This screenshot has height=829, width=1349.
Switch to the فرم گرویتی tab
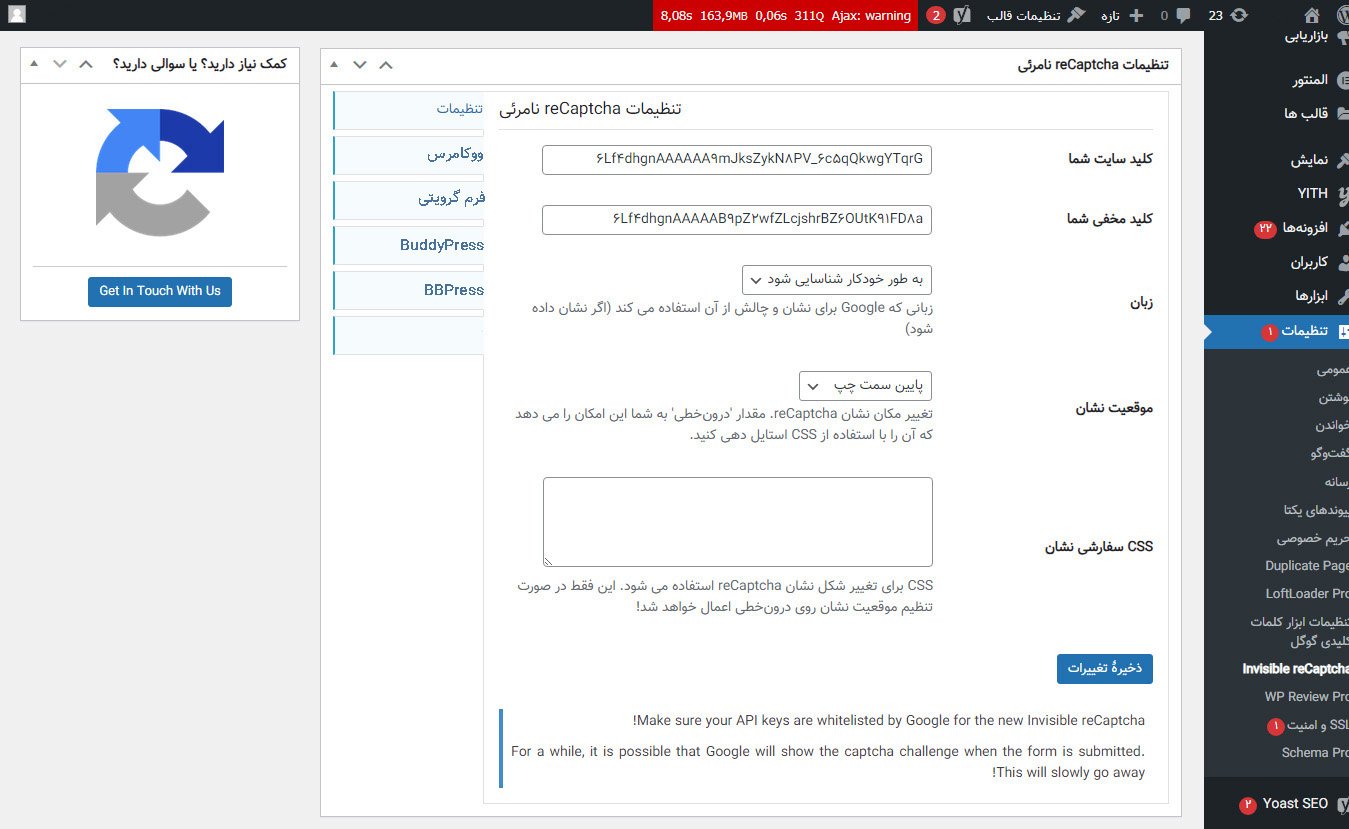[408, 199]
